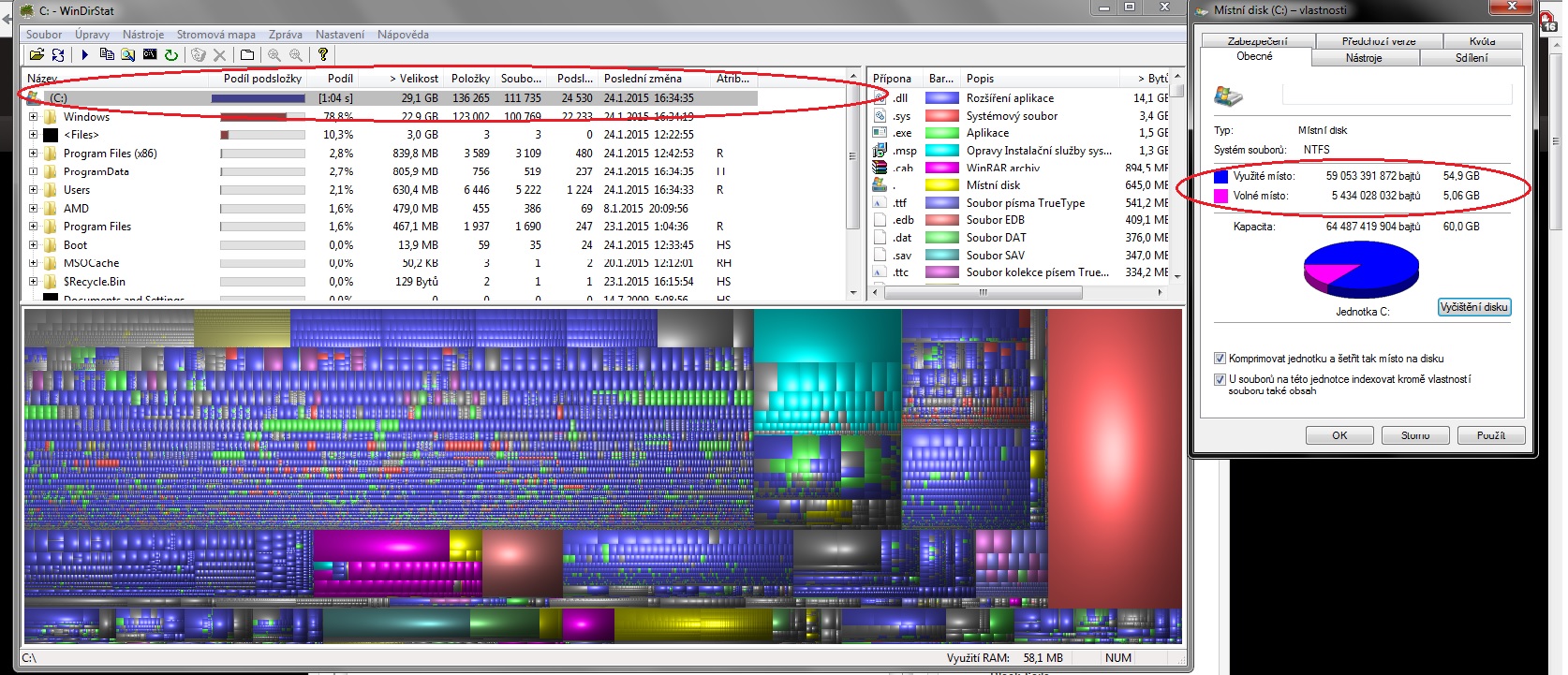
Task: Expand the Users folder tree node
Action: coord(34,190)
